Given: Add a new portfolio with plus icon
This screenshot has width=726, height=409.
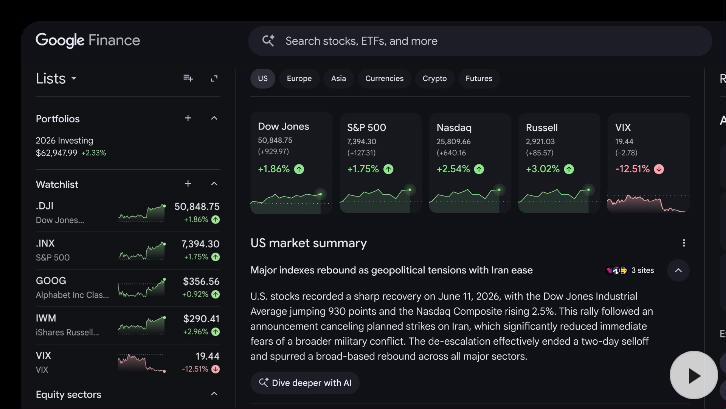Looking at the screenshot, I should [x=188, y=118].
